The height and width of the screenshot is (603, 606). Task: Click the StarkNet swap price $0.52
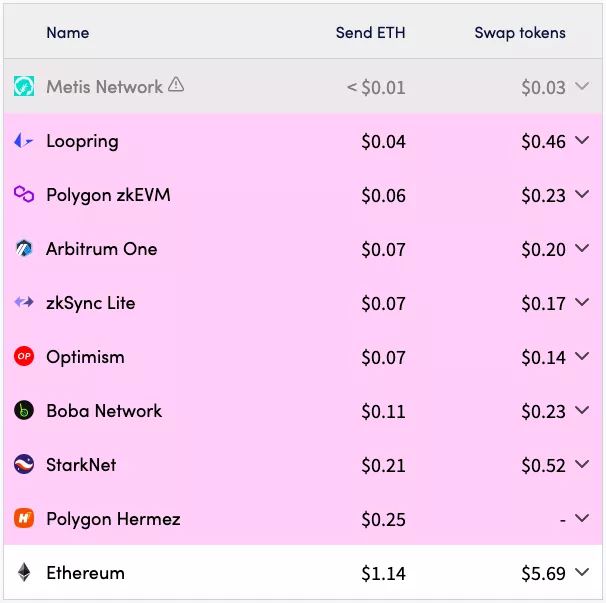[x=543, y=465]
